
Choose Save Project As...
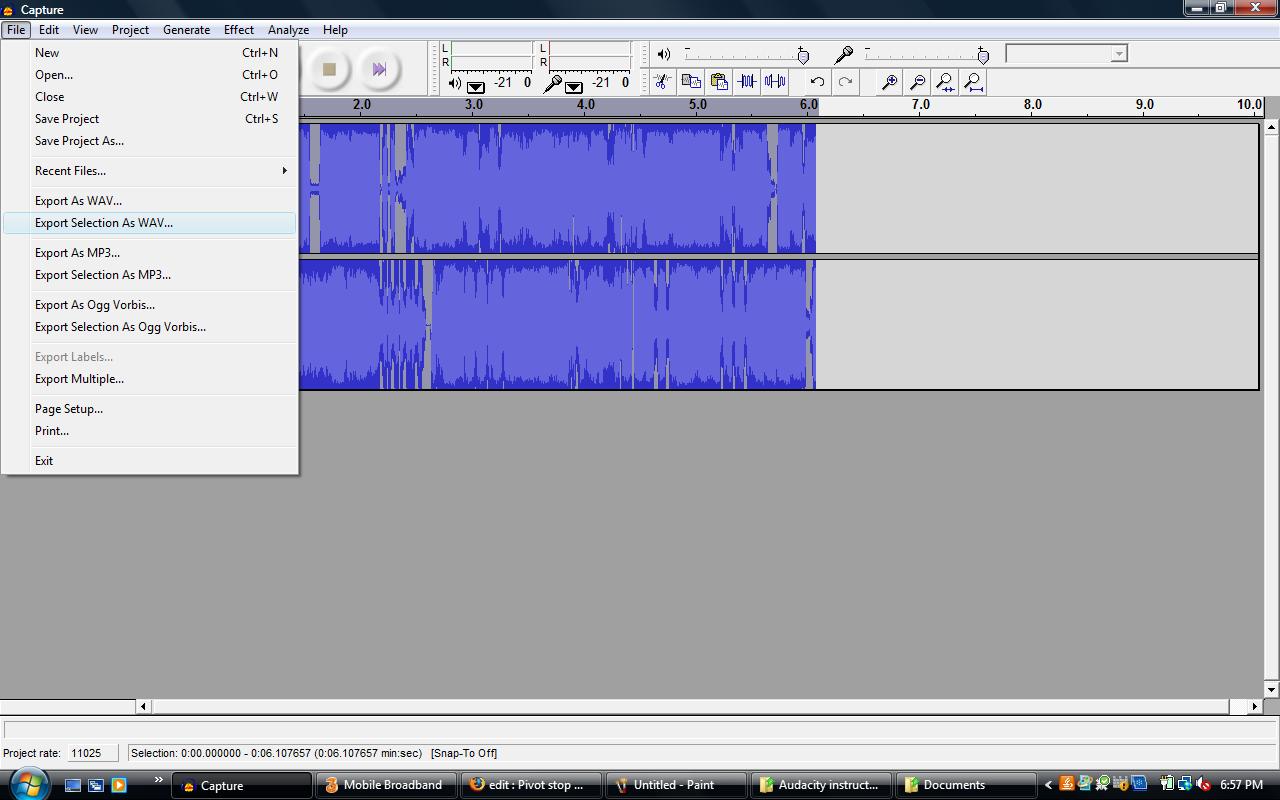149,141
